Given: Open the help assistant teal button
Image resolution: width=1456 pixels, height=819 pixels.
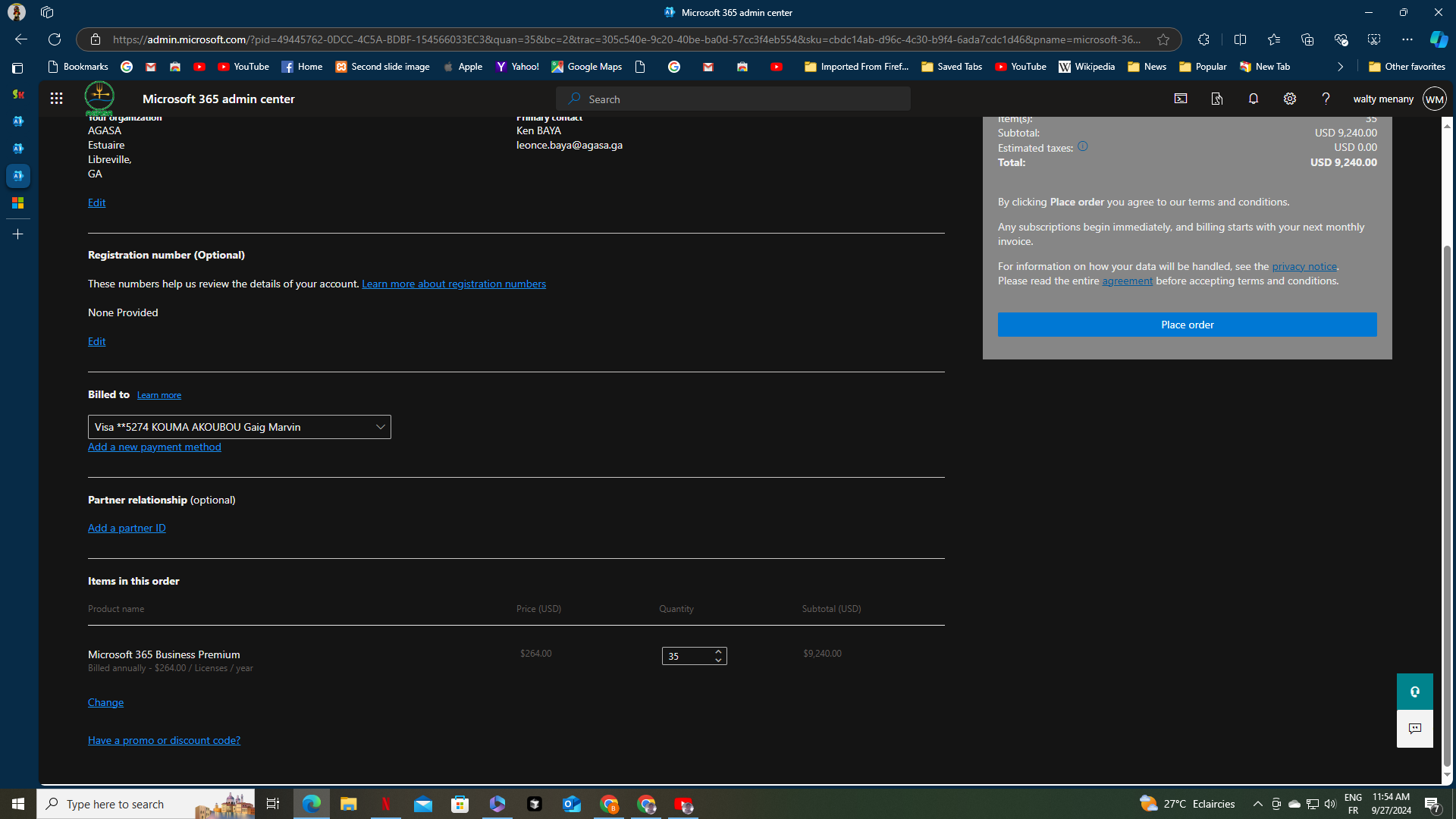Looking at the screenshot, I should [1415, 692].
